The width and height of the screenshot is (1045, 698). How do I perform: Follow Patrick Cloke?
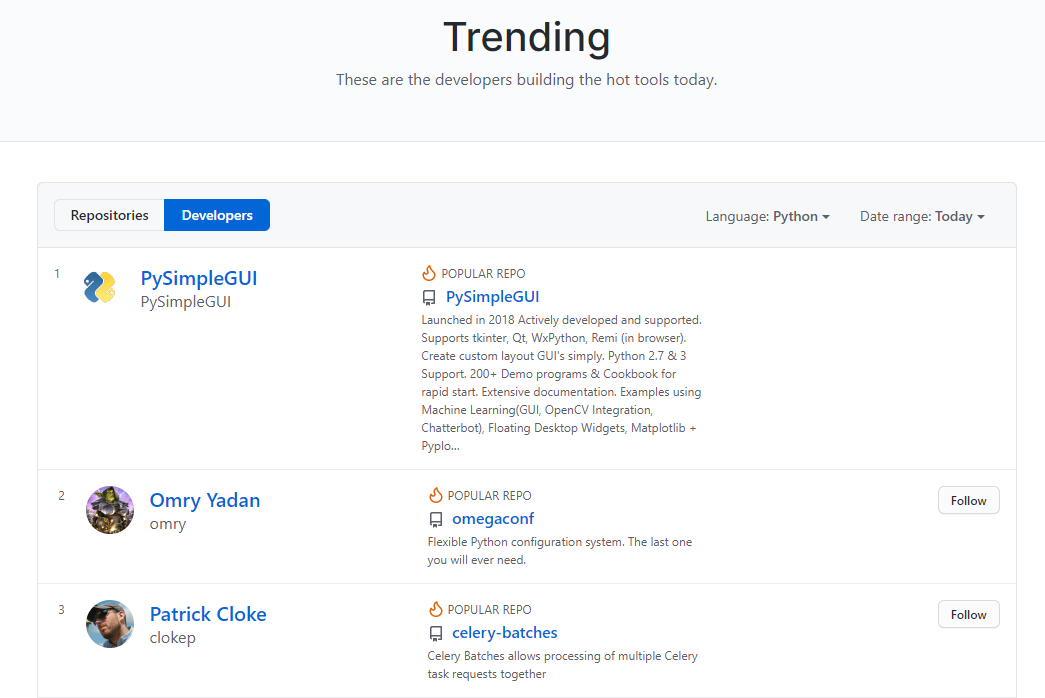coord(968,615)
